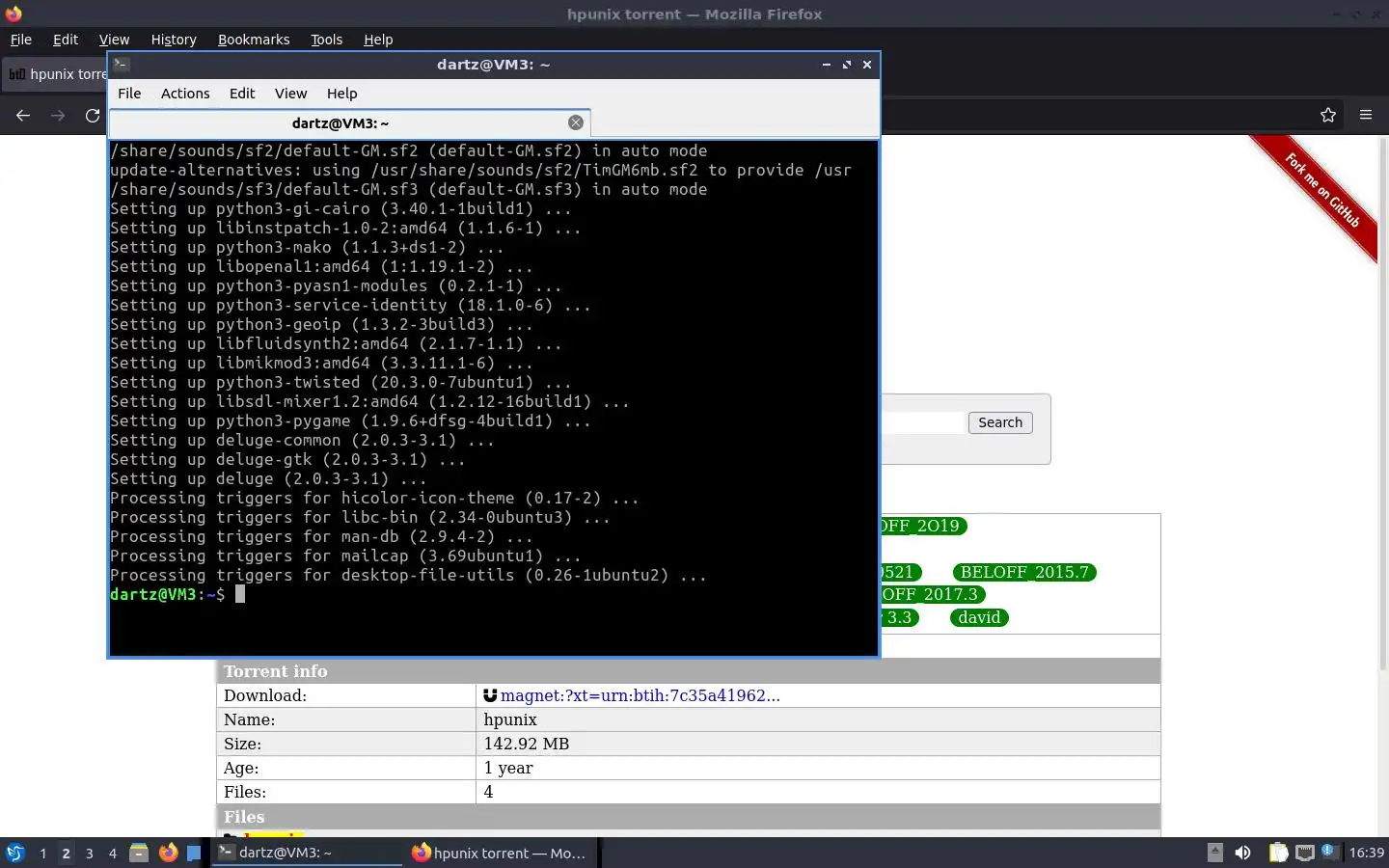Open the Firefox Bookmarks menu

point(254,40)
